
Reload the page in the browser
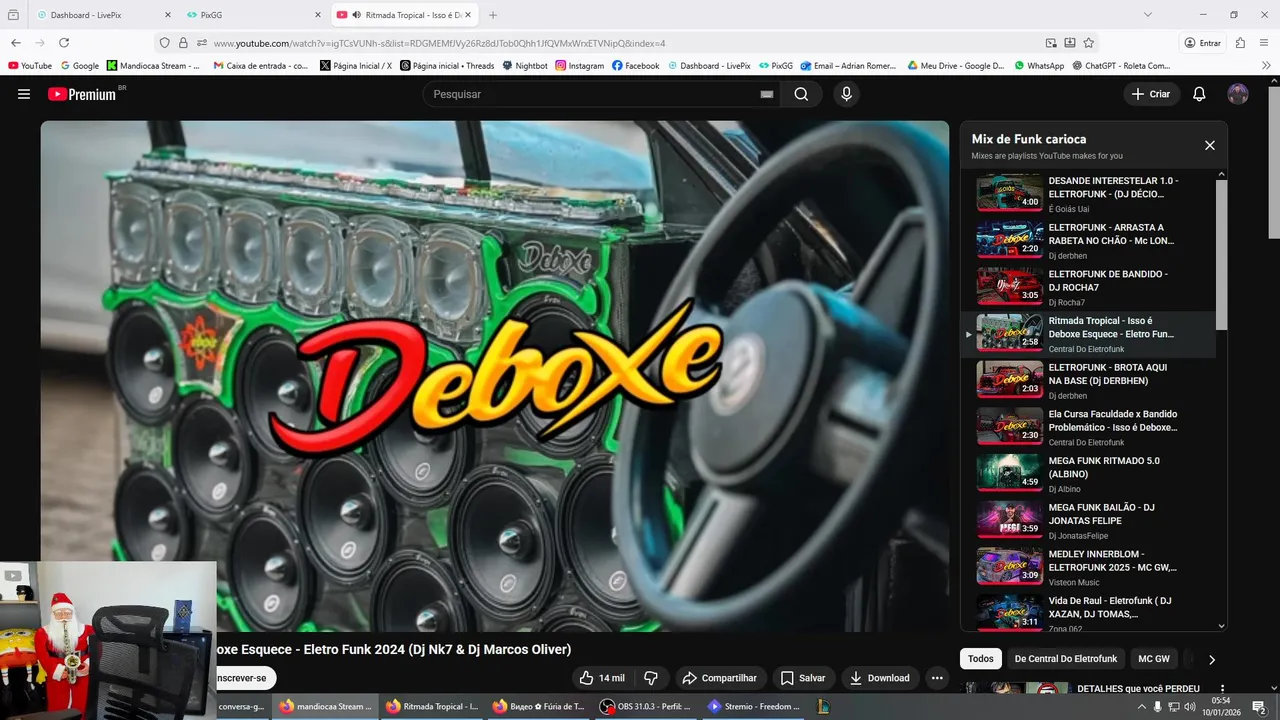coord(64,43)
